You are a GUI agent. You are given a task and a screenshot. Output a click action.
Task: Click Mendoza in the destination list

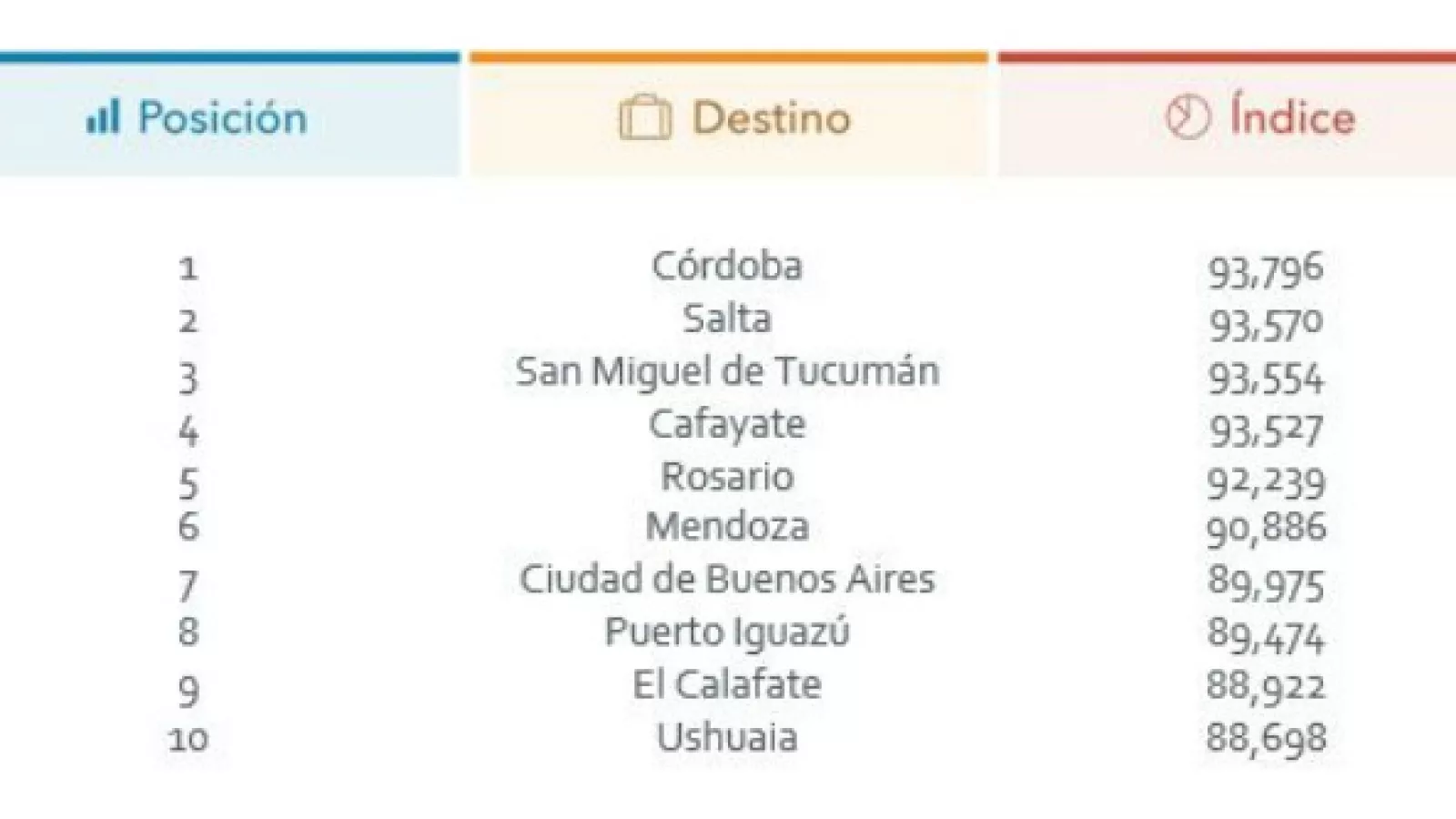coord(727,526)
